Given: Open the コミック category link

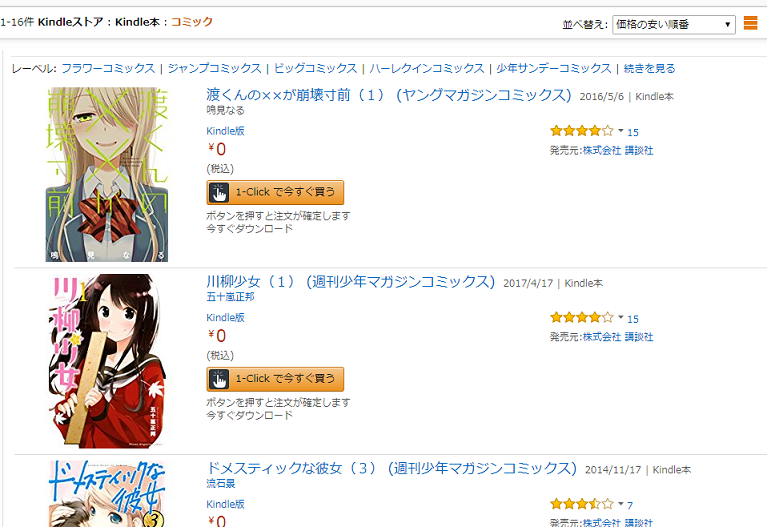Looking at the screenshot, I should pos(192,22).
